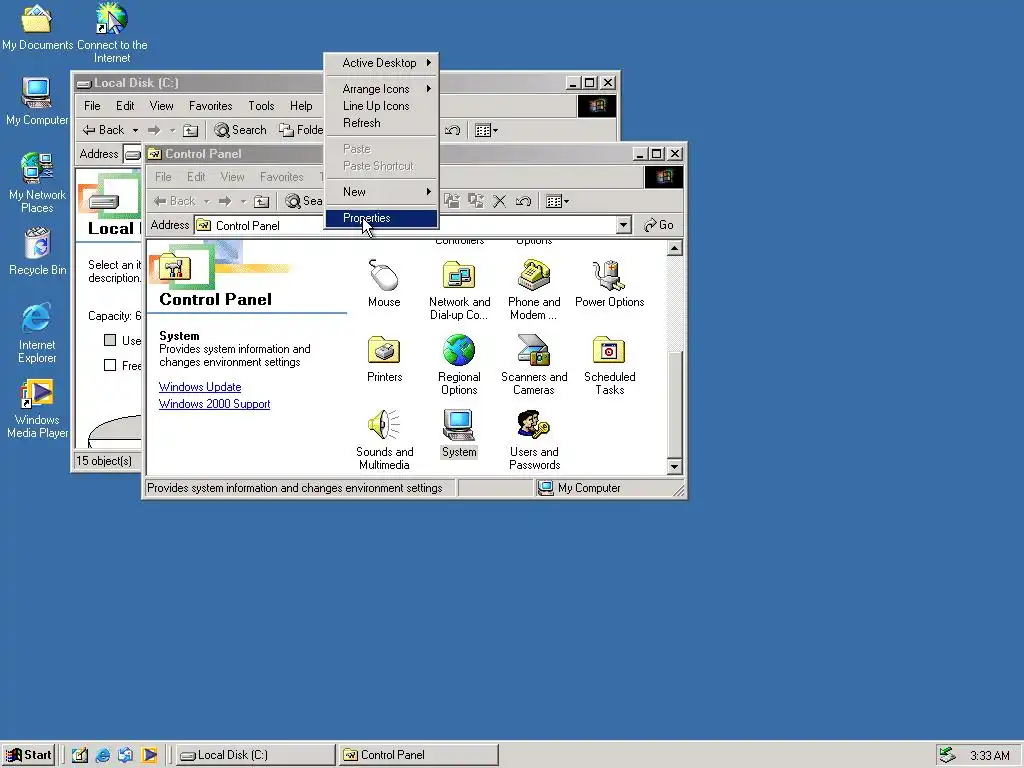The image size is (1024, 768).
Task: Expand Control Panel address bar dropdown
Action: pyautogui.click(x=624, y=225)
